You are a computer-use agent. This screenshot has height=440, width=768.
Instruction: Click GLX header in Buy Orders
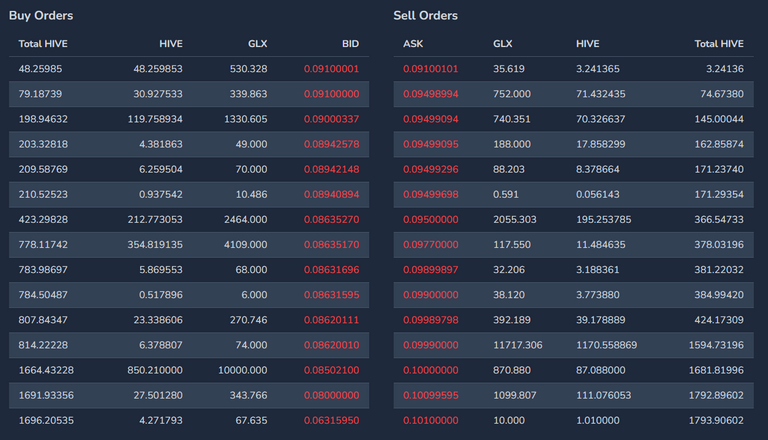click(x=258, y=44)
